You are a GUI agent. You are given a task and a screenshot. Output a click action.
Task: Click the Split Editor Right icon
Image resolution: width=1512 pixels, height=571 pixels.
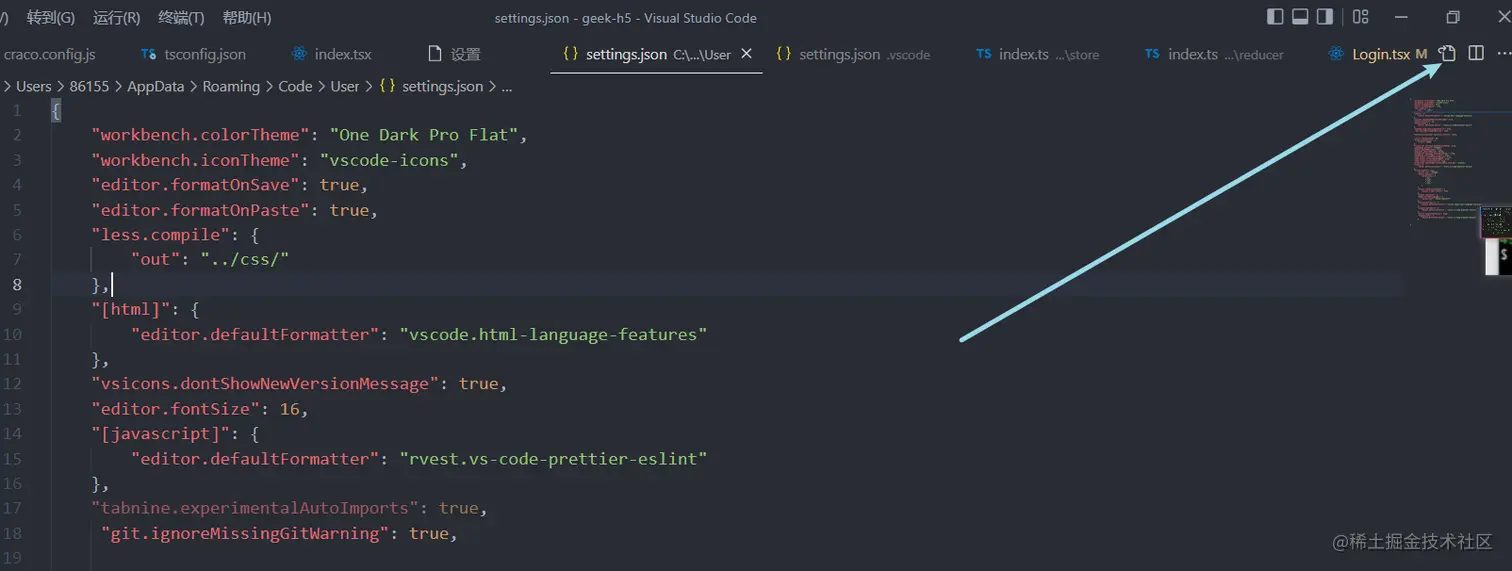(1476, 54)
